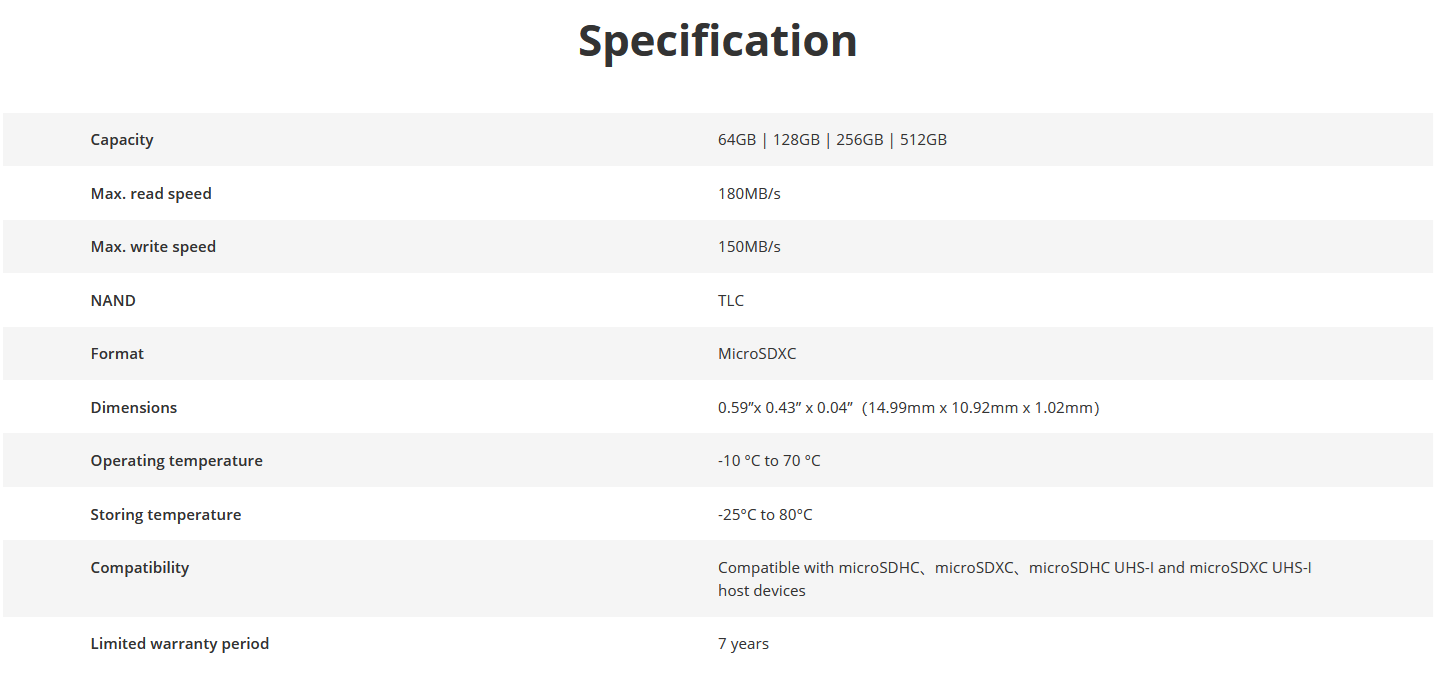The width and height of the screenshot is (1439, 673).
Task: Click the Compatibility row label
Action: 140,568
